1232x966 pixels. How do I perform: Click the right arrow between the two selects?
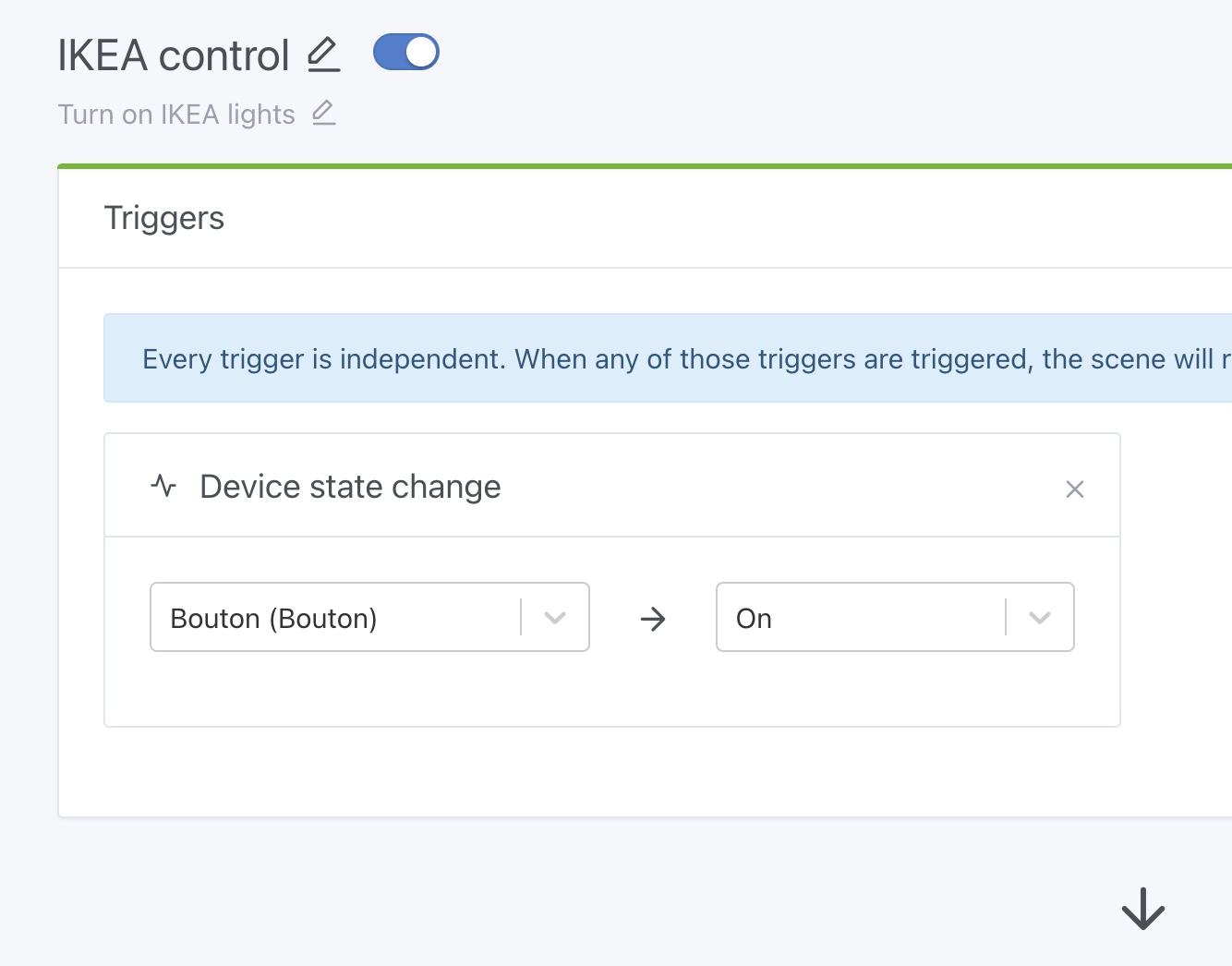[653, 619]
